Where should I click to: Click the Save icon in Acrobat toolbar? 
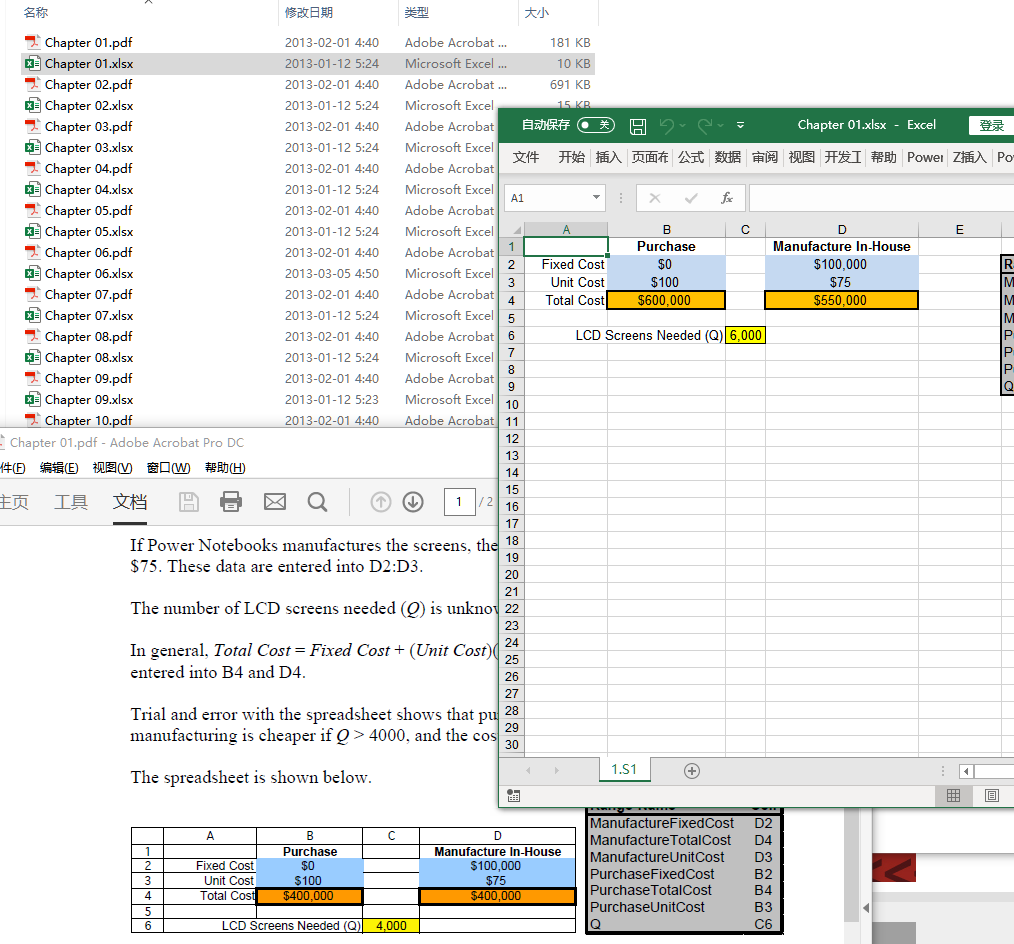(188, 502)
